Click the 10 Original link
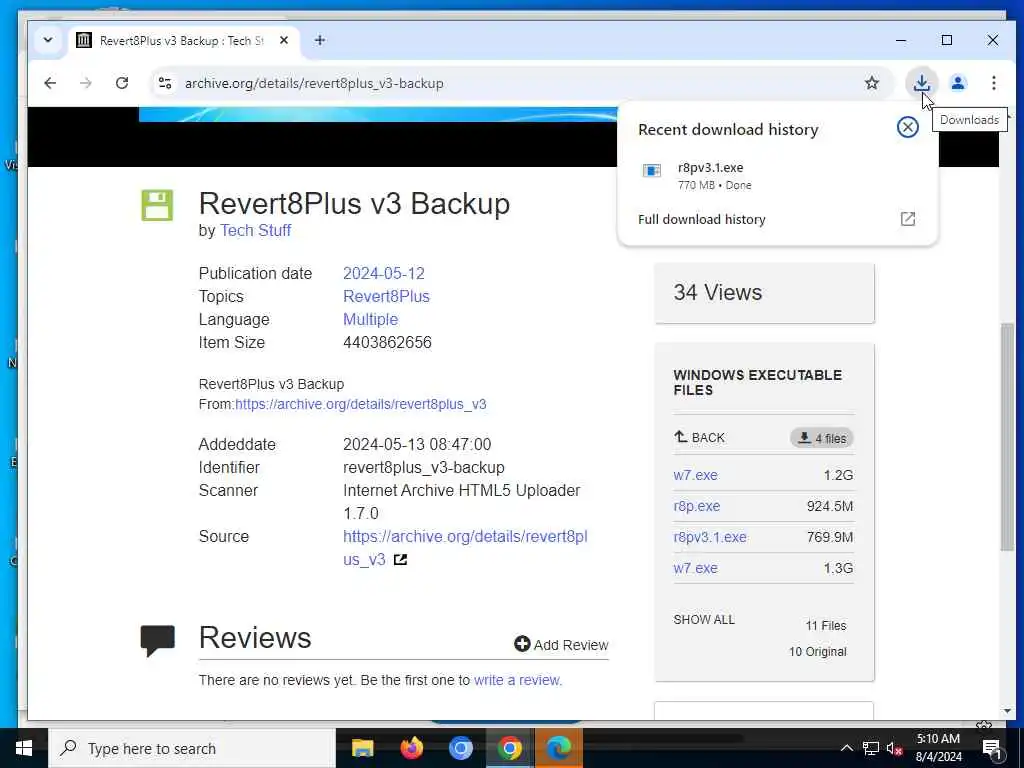Image resolution: width=1024 pixels, height=768 pixels. 817,652
